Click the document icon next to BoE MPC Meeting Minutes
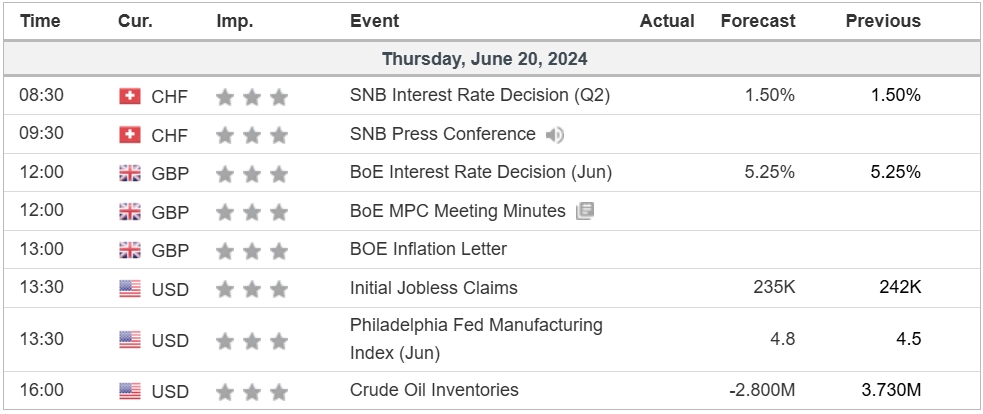Viewport: 983px width, 414px height. tap(585, 211)
